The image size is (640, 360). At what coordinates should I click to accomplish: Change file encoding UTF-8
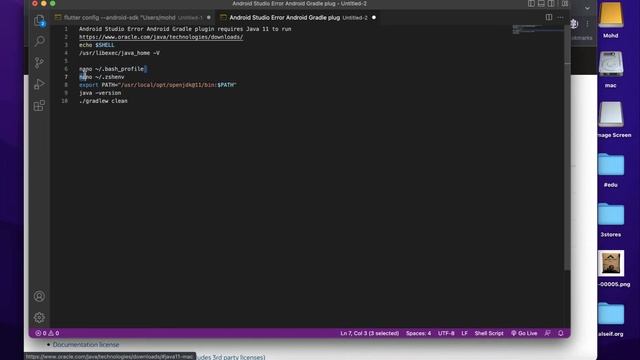pos(446,333)
